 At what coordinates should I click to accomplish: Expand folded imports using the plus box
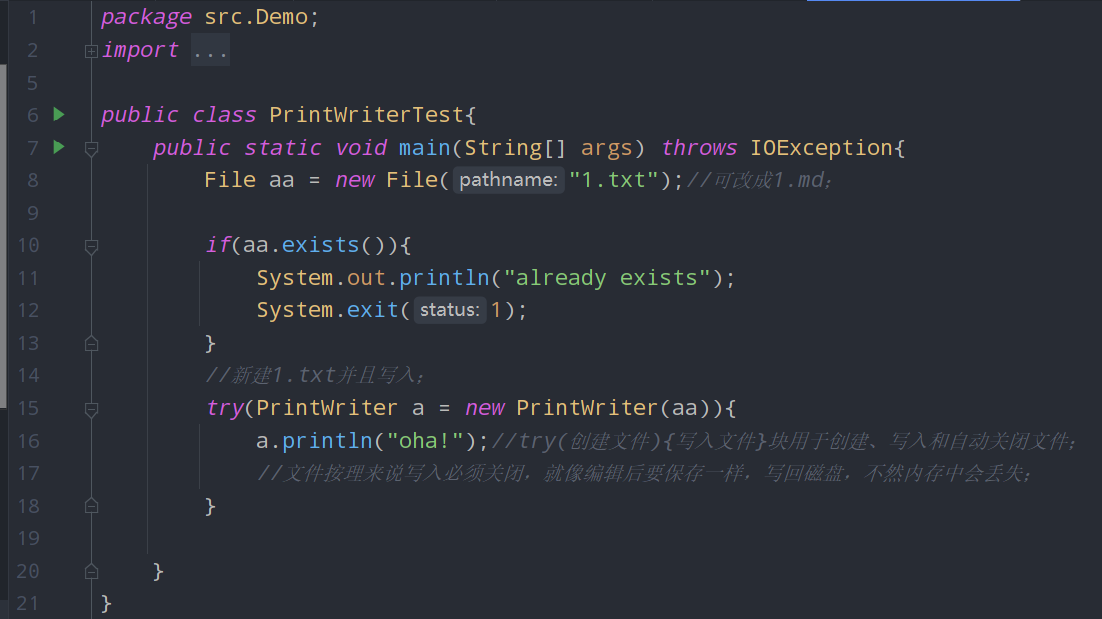(x=91, y=49)
